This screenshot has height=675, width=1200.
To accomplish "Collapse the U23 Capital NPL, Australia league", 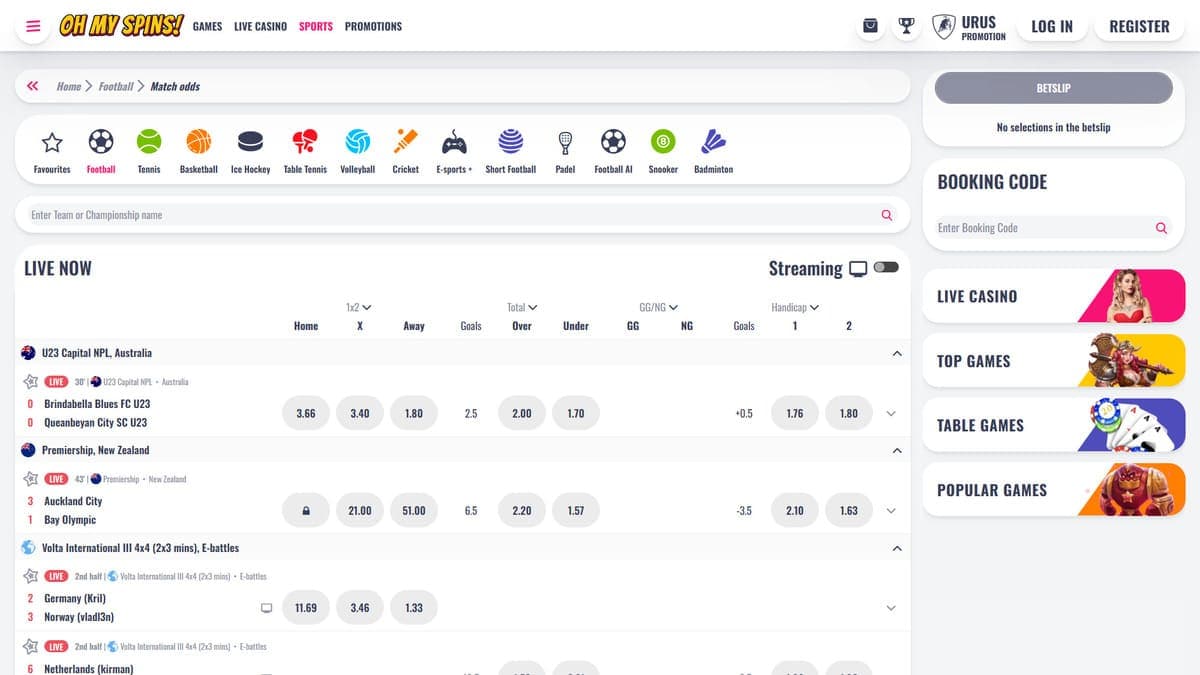I will coord(897,353).
